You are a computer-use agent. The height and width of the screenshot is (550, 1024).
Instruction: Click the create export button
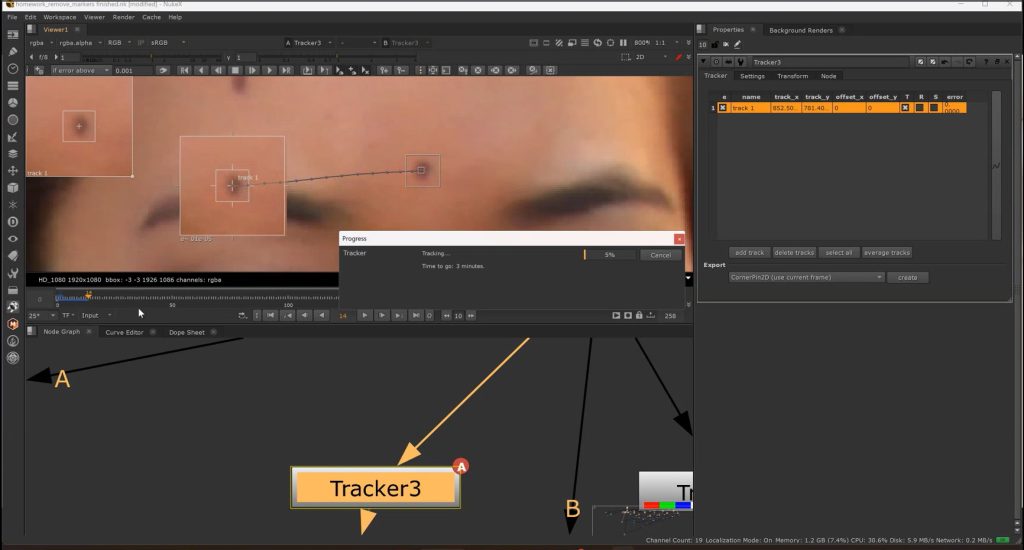click(x=907, y=278)
